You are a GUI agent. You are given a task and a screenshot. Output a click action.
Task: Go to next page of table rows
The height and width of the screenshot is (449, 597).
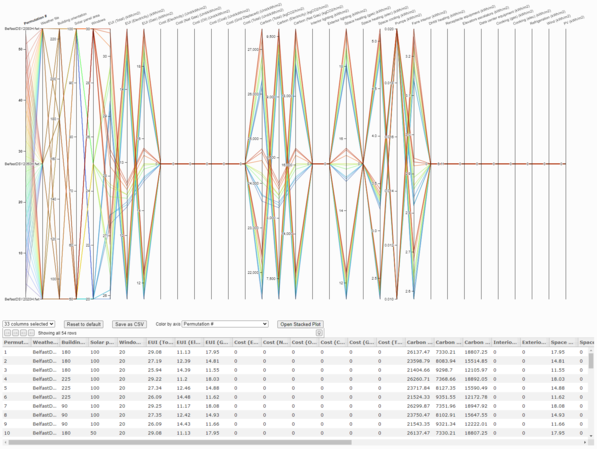(x=23, y=333)
